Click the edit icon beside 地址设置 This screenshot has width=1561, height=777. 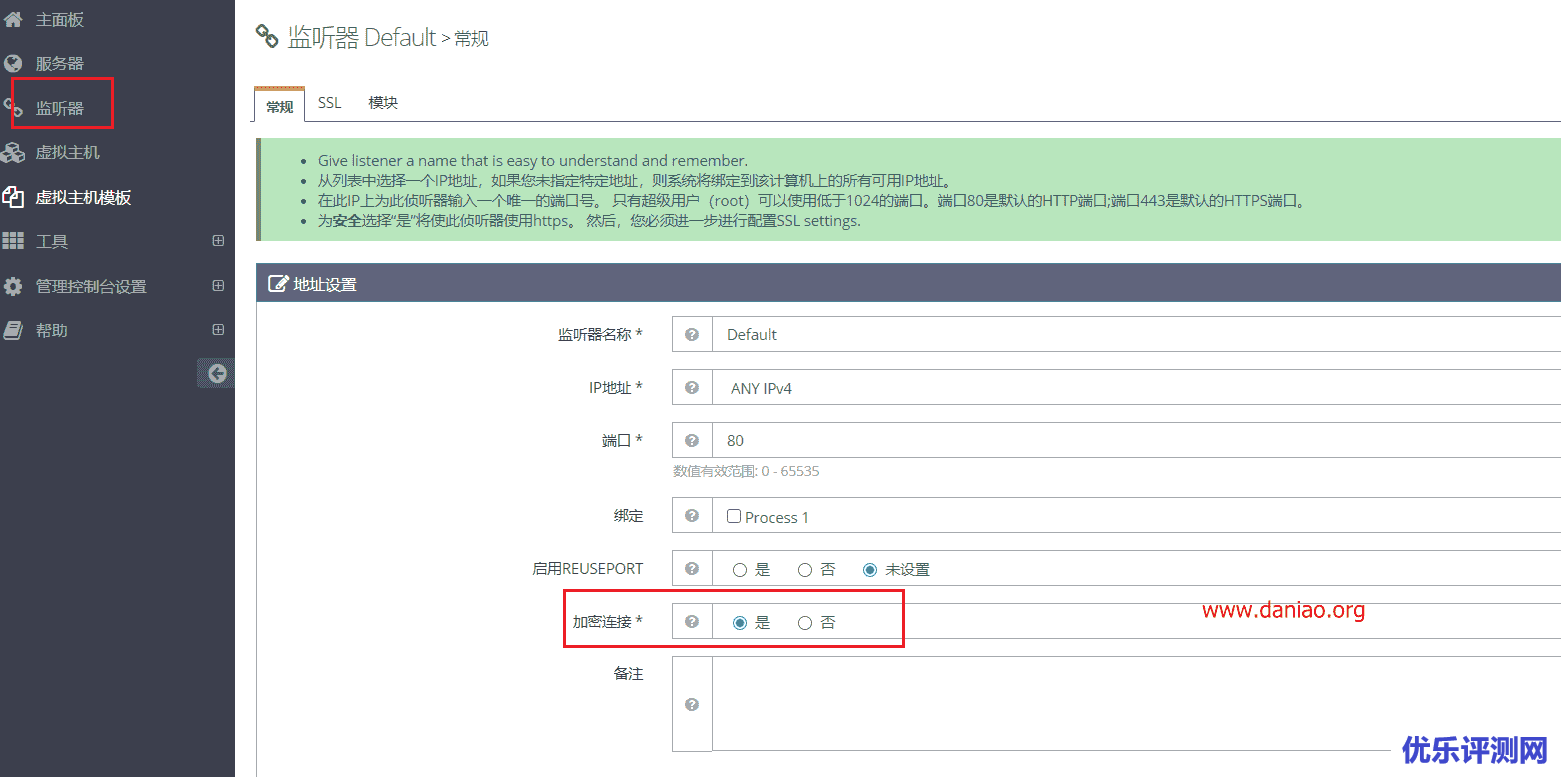278,284
